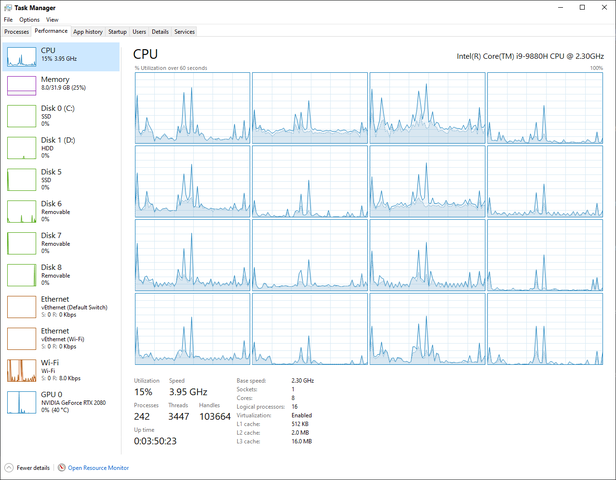This screenshot has width=616, height=480.
Task: Open the View menu
Action: pos(52,19)
